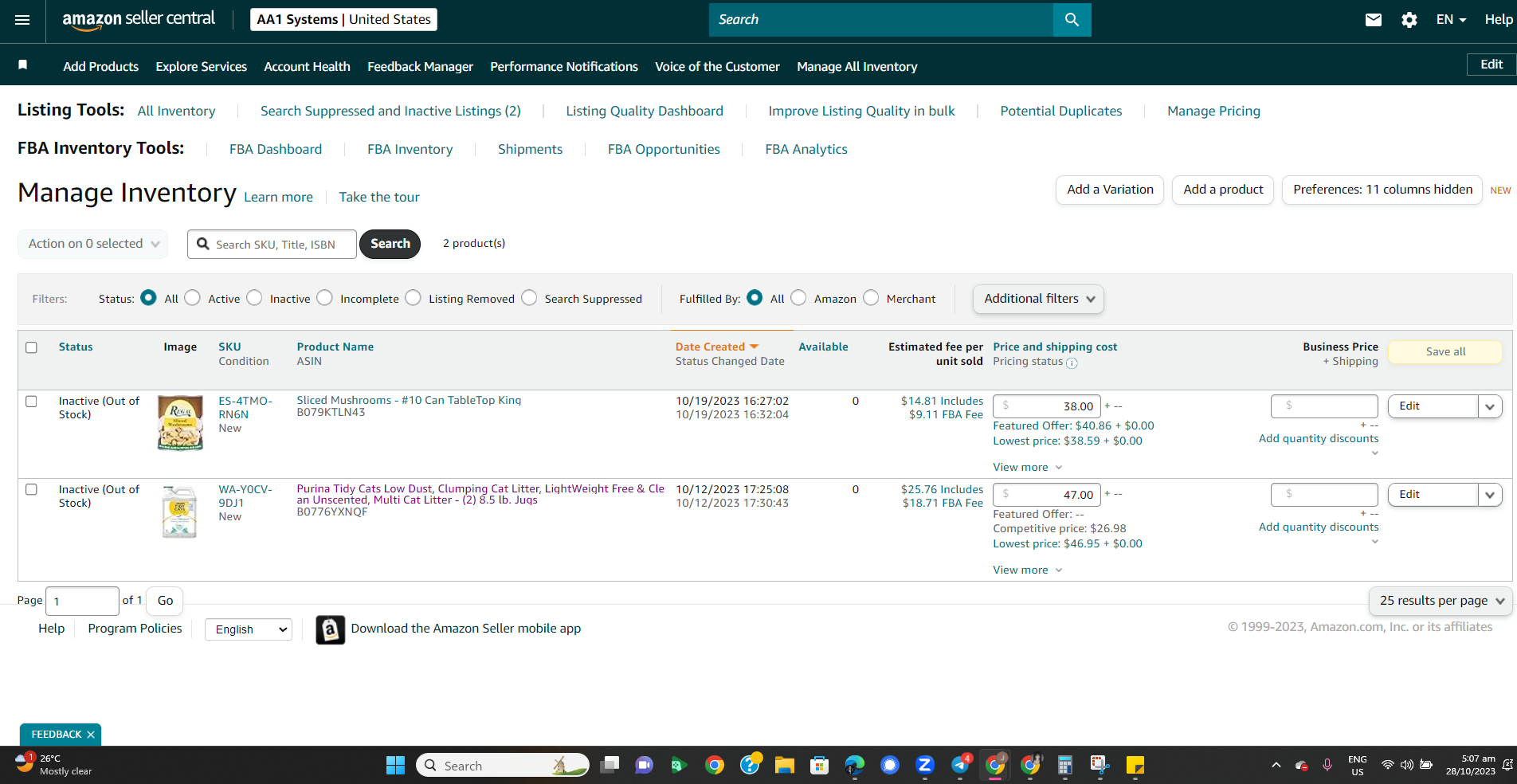
Task: Select the Incomplete status radio button
Action: (x=324, y=298)
